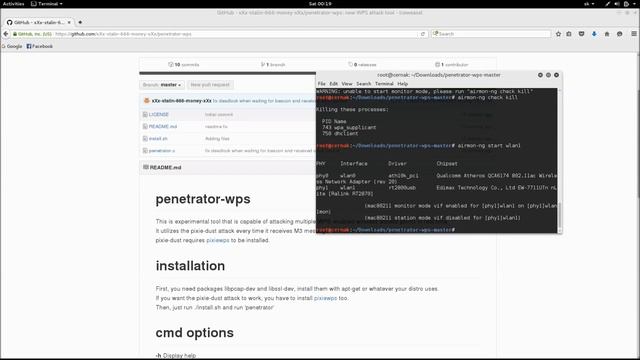Click the installation heading
The width and height of the screenshot is (640, 360).
(190, 266)
